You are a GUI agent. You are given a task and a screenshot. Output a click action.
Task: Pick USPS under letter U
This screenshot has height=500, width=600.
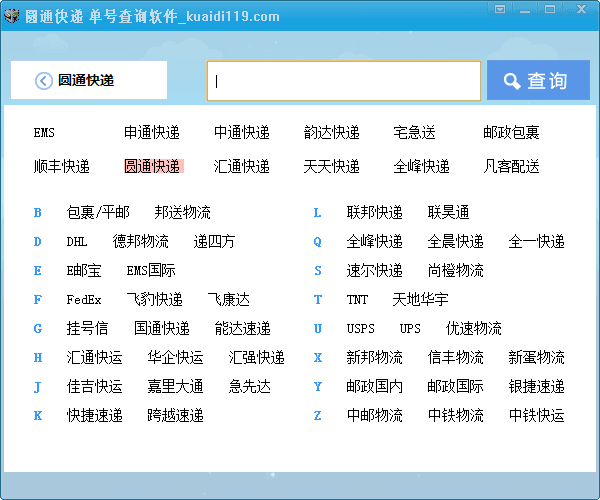tap(361, 329)
